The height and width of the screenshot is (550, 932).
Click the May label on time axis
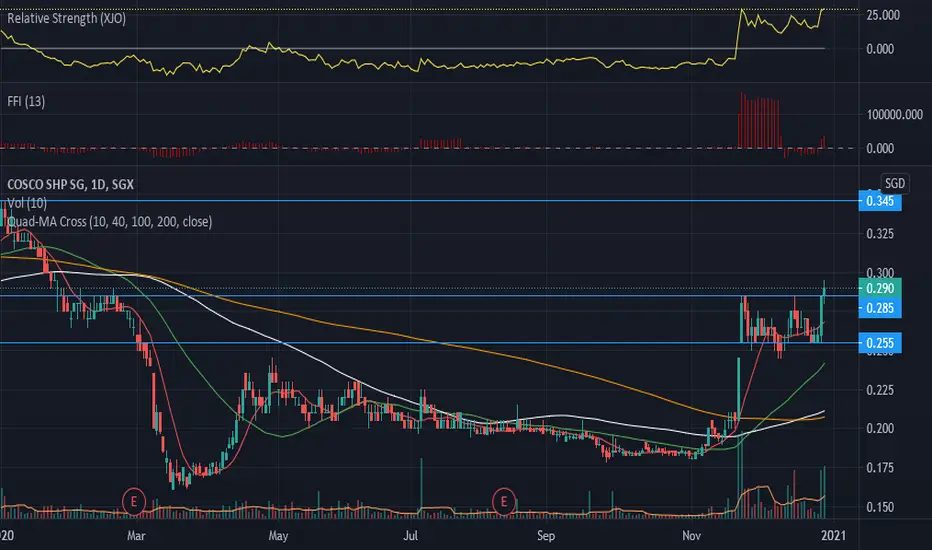278,536
